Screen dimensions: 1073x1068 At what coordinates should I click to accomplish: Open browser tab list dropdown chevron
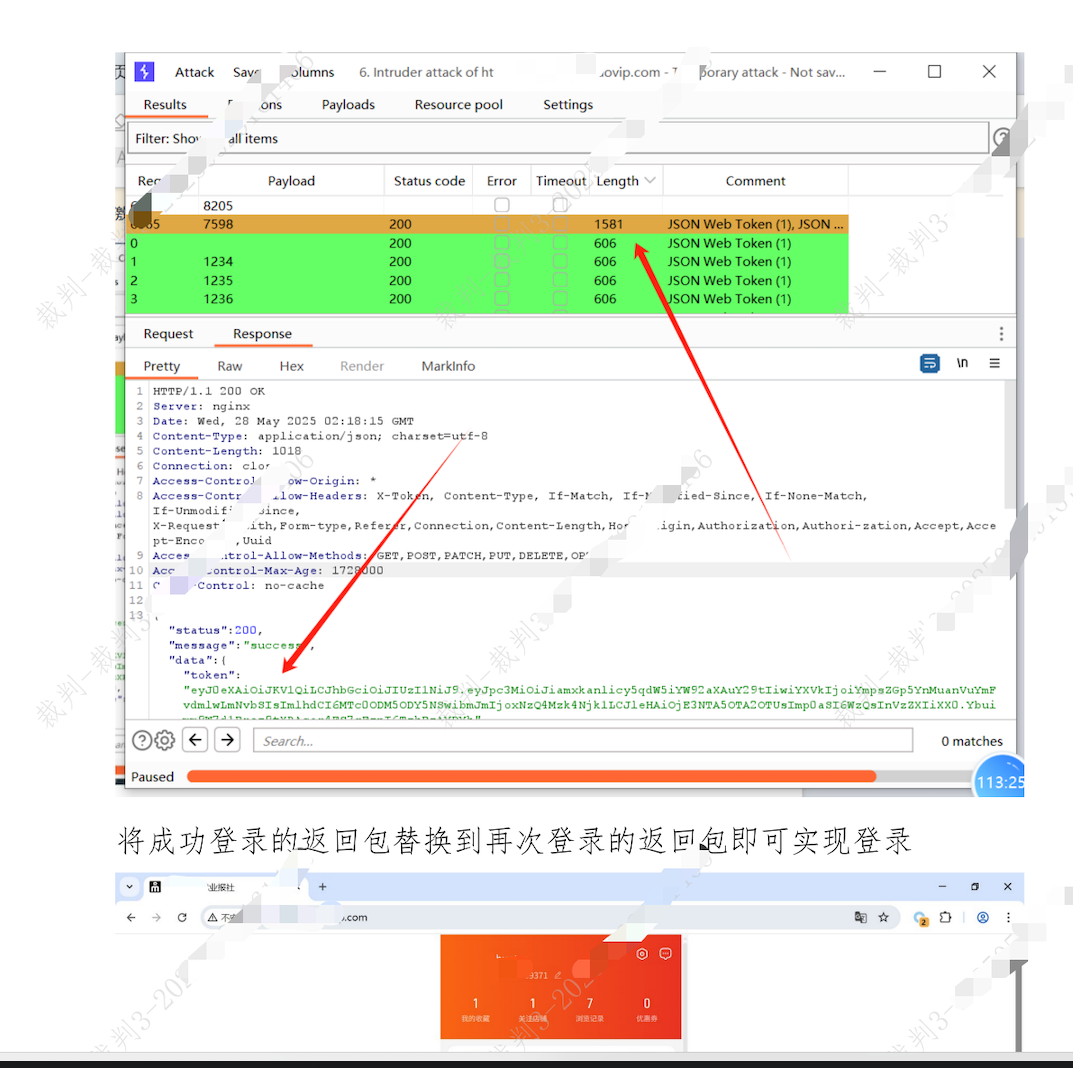(x=129, y=887)
